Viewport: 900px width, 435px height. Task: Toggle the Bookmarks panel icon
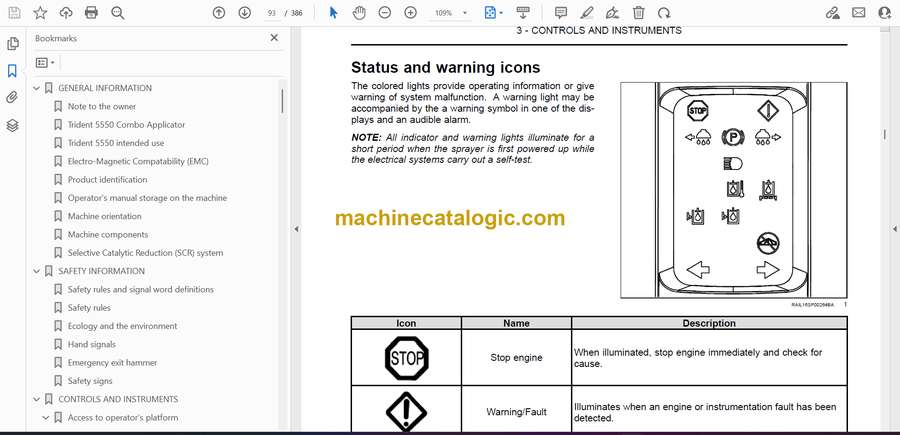tap(12, 71)
